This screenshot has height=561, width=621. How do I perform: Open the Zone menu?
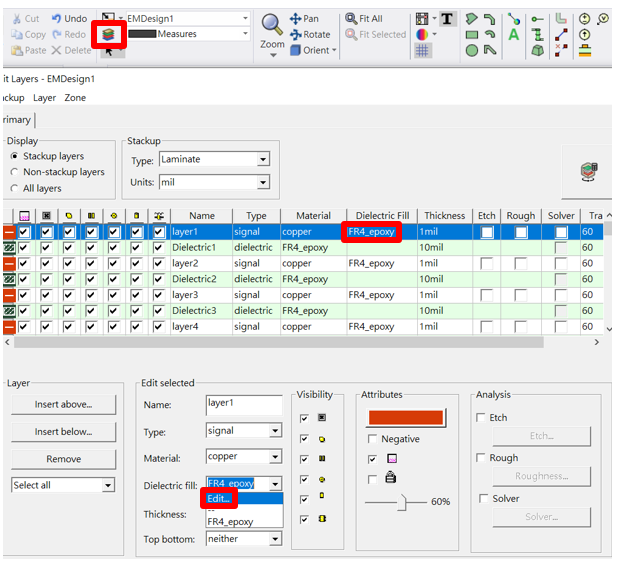click(x=75, y=98)
